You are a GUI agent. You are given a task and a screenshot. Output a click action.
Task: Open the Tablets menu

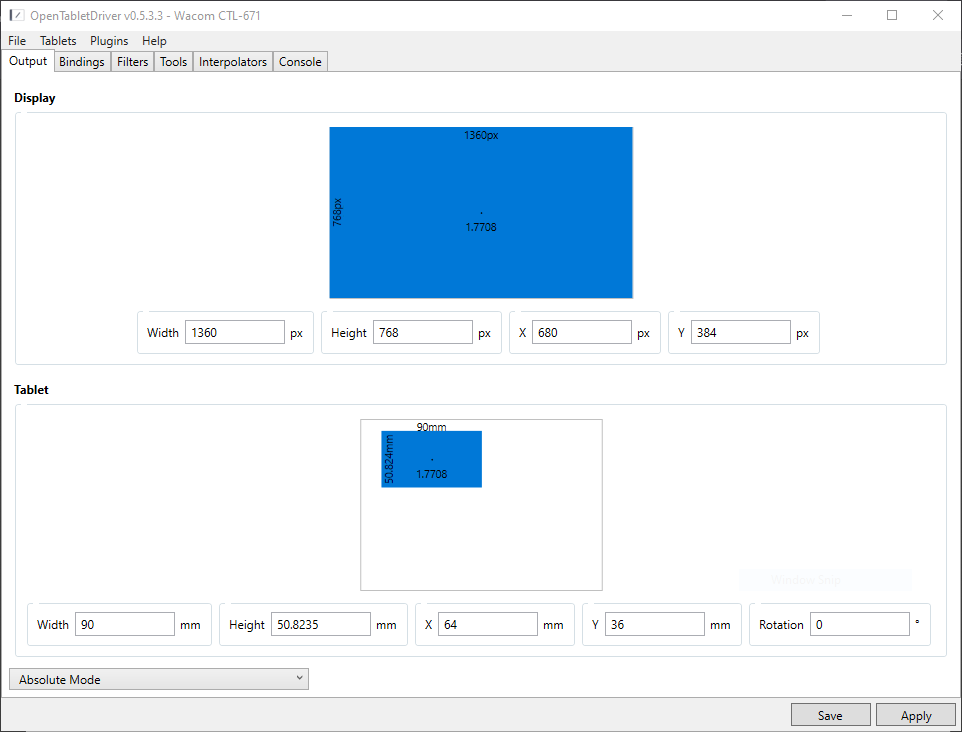click(58, 41)
